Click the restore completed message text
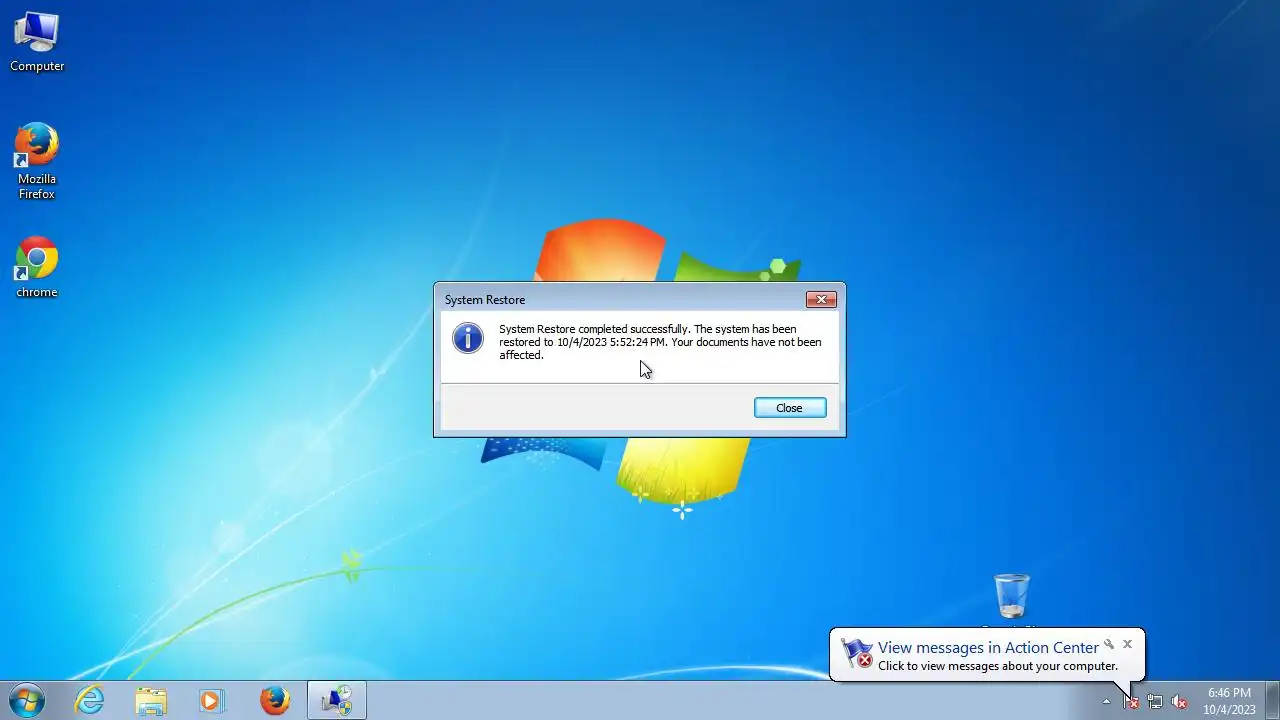 (660, 342)
